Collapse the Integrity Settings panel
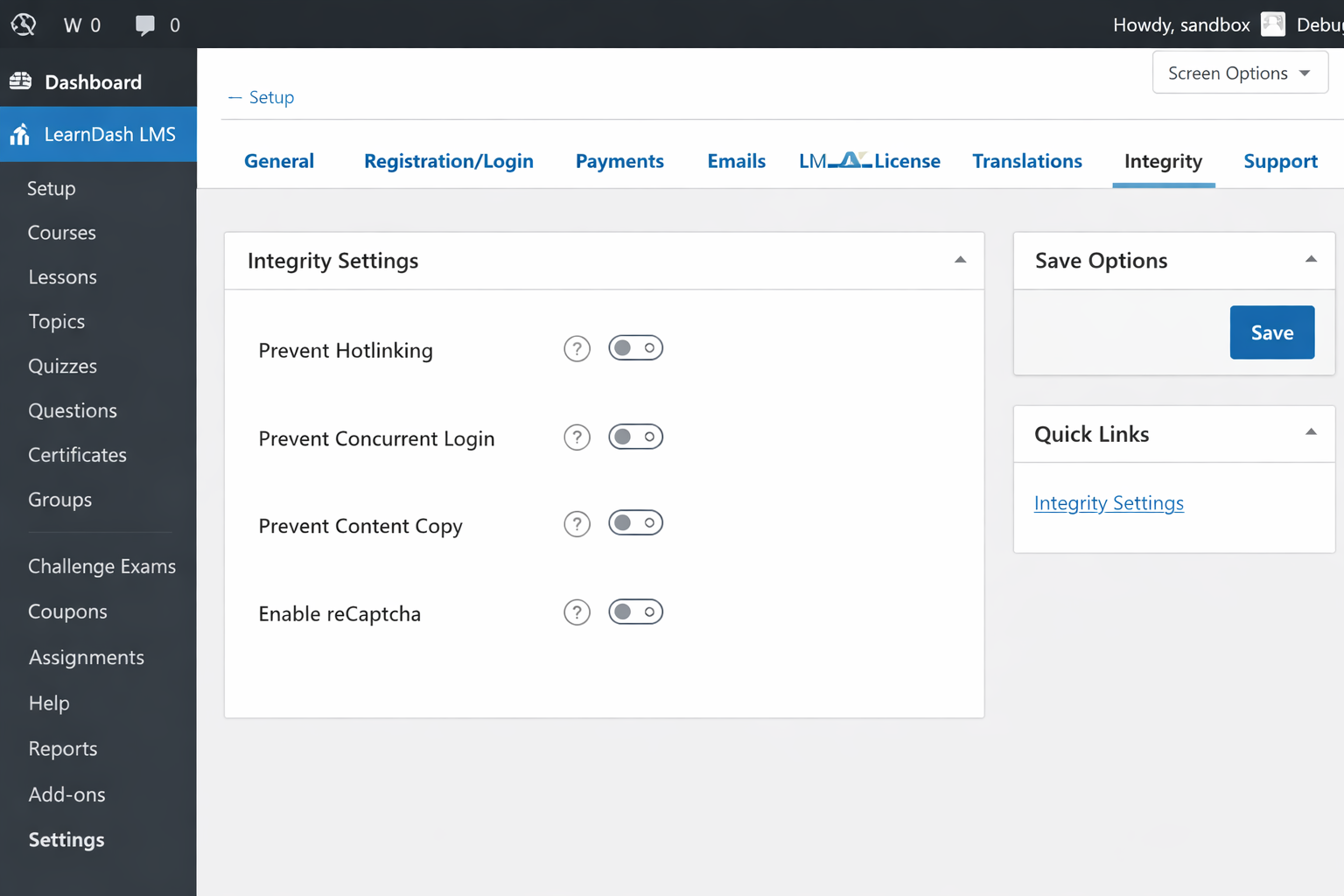Screen dimensions: 1344x896 coord(960,260)
